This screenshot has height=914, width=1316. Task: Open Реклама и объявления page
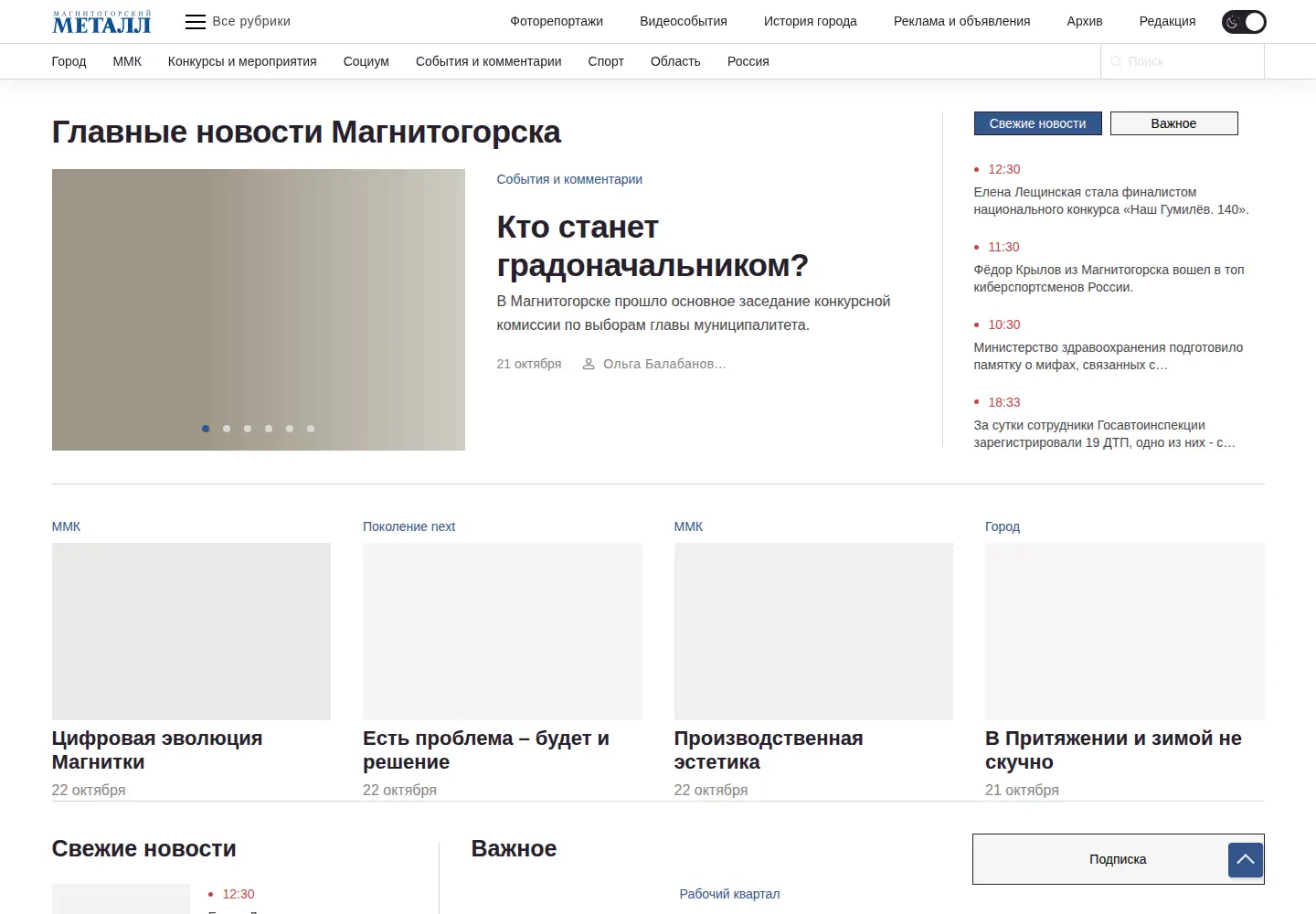tap(961, 21)
